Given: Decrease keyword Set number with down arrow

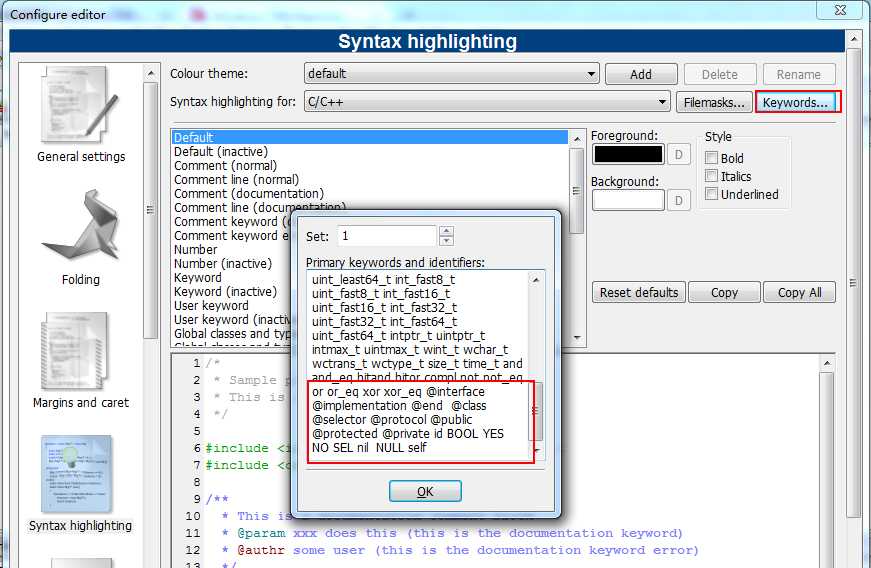Looking at the screenshot, I should [446, 241].
